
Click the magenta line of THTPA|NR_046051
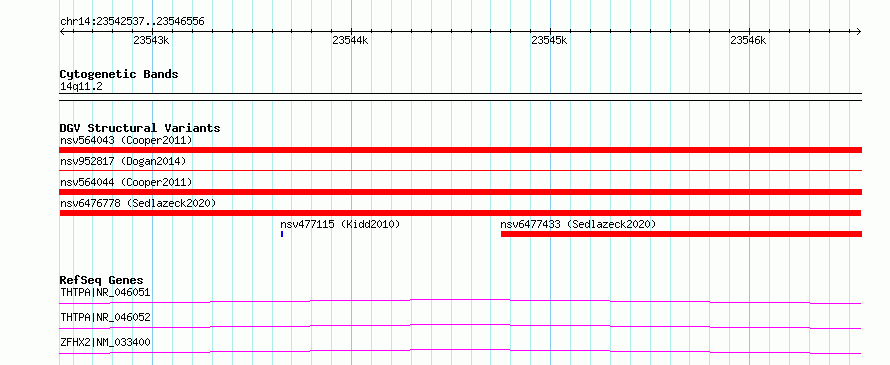(460, 301)
